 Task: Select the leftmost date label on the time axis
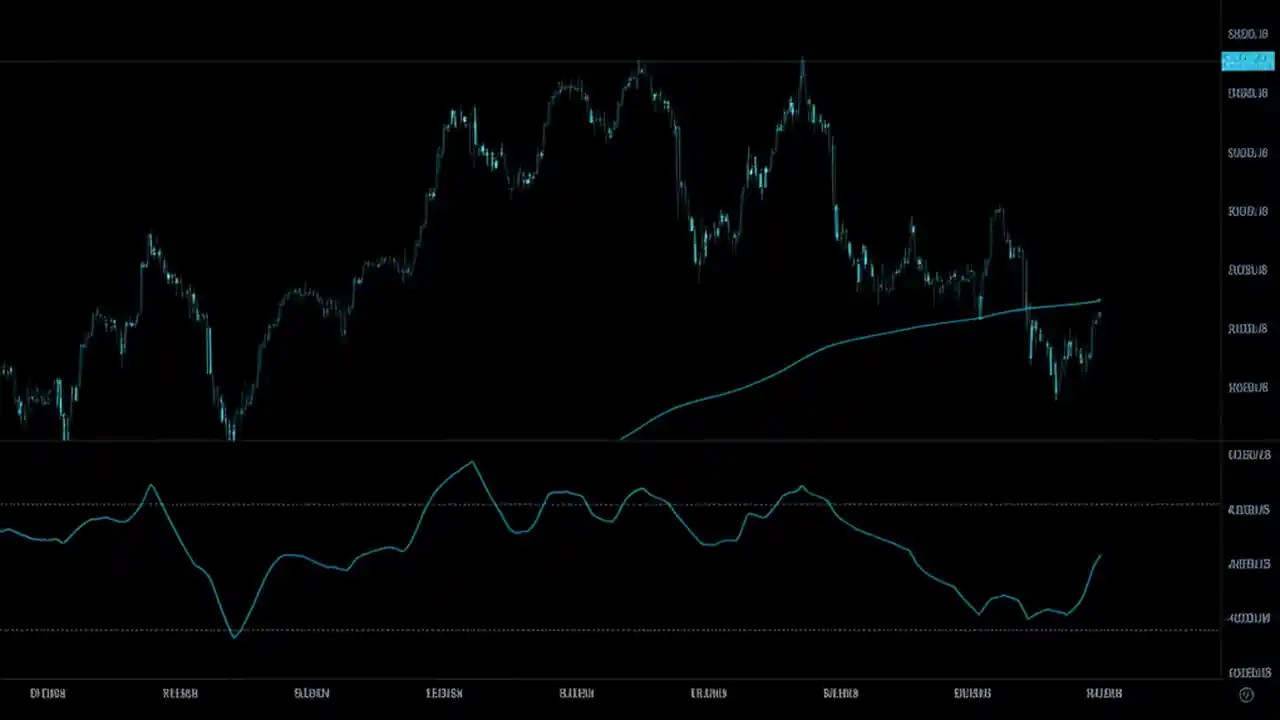click(x=47, y=692)
